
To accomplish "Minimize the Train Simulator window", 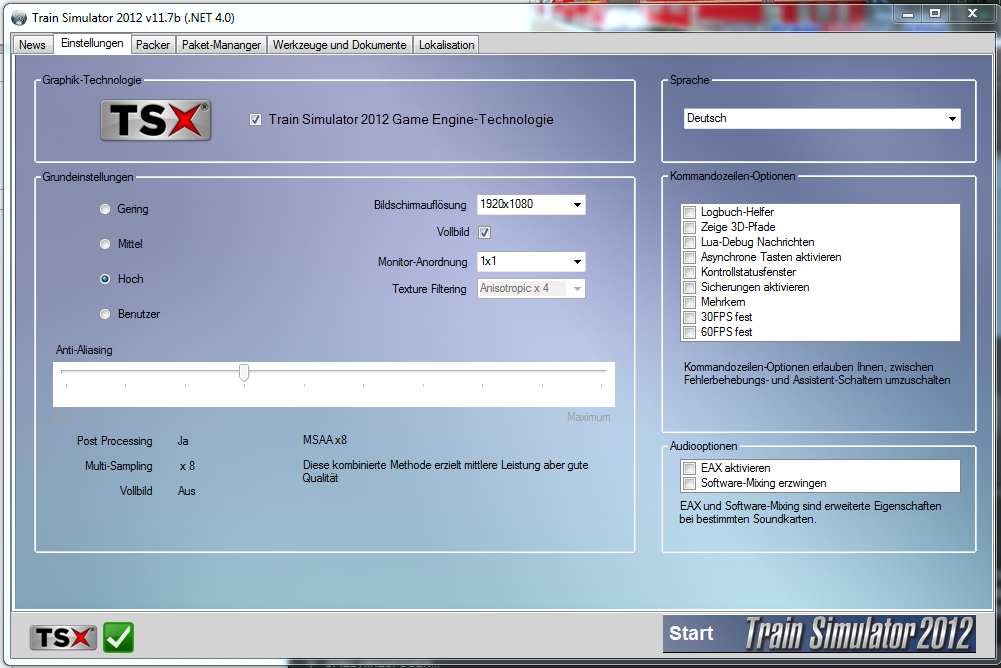I will tap(907, 12).
